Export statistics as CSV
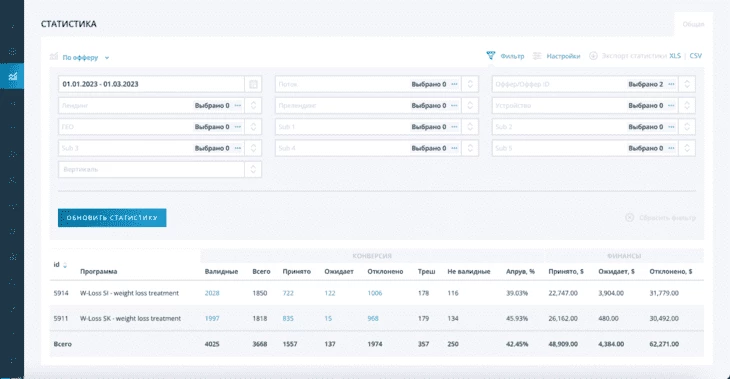Viewport: 730px width, 379px height. [696, 56]
